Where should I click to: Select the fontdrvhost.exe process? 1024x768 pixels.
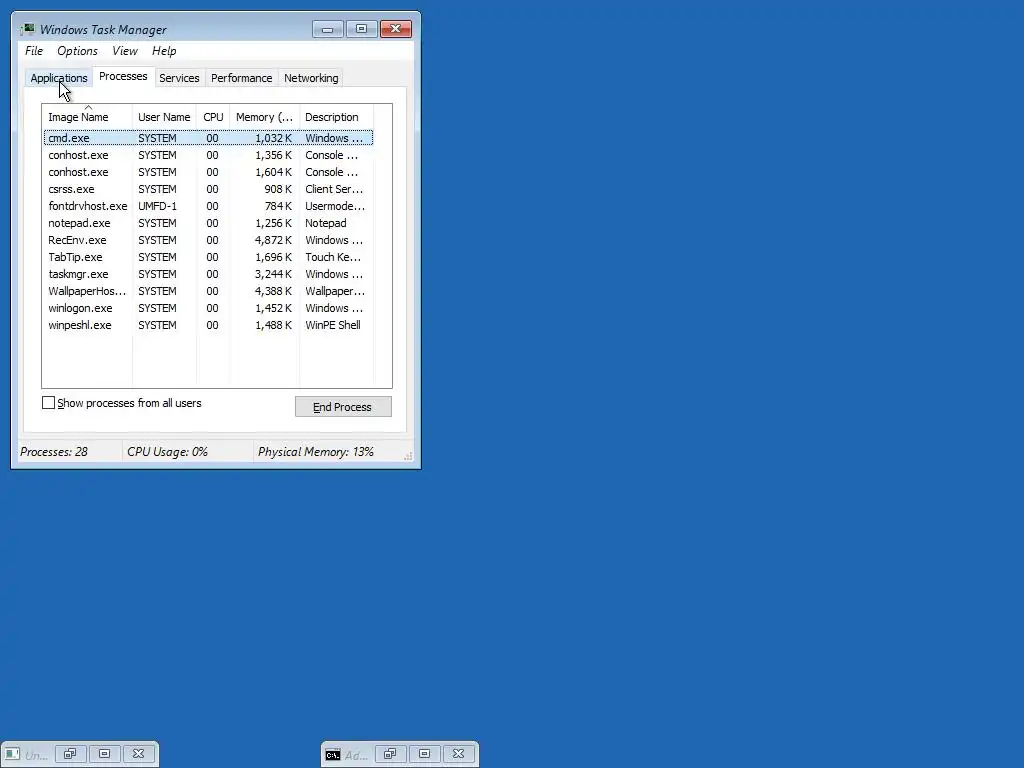[x=208, y=206]
